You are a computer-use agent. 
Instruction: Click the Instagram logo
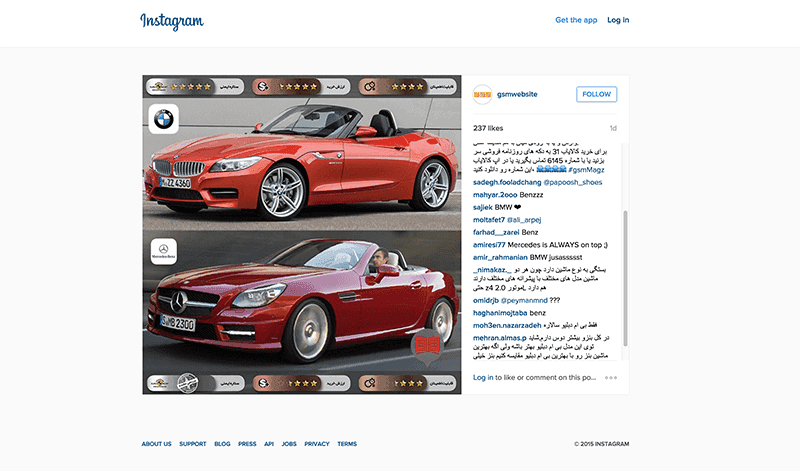pyautogui.click(x=172, y=21)
